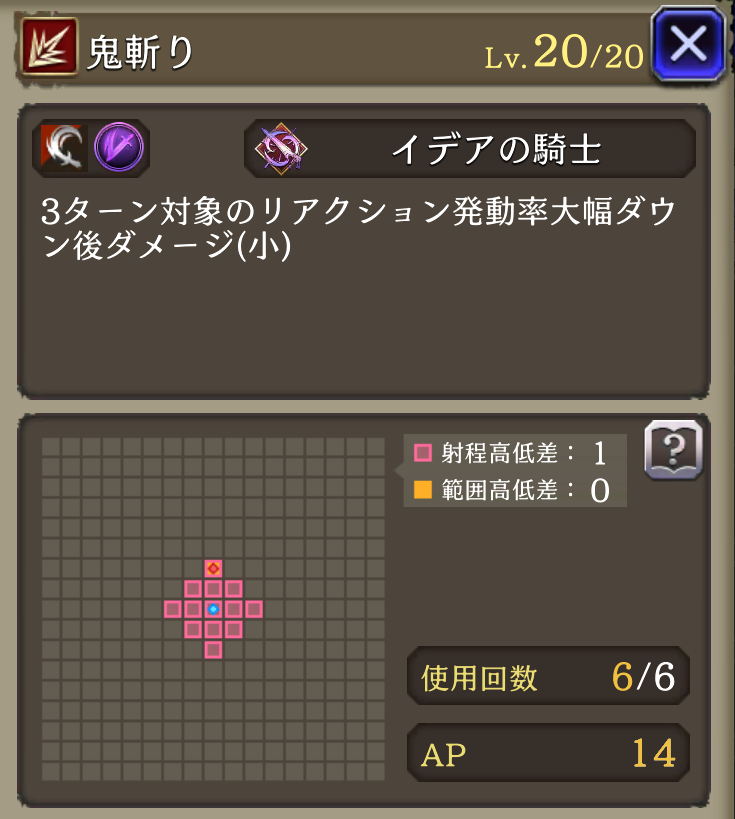This screenshot has width=735, height=819.
Task: Click the 鬼斬り skill title text
Action: (x=141, y=52)
